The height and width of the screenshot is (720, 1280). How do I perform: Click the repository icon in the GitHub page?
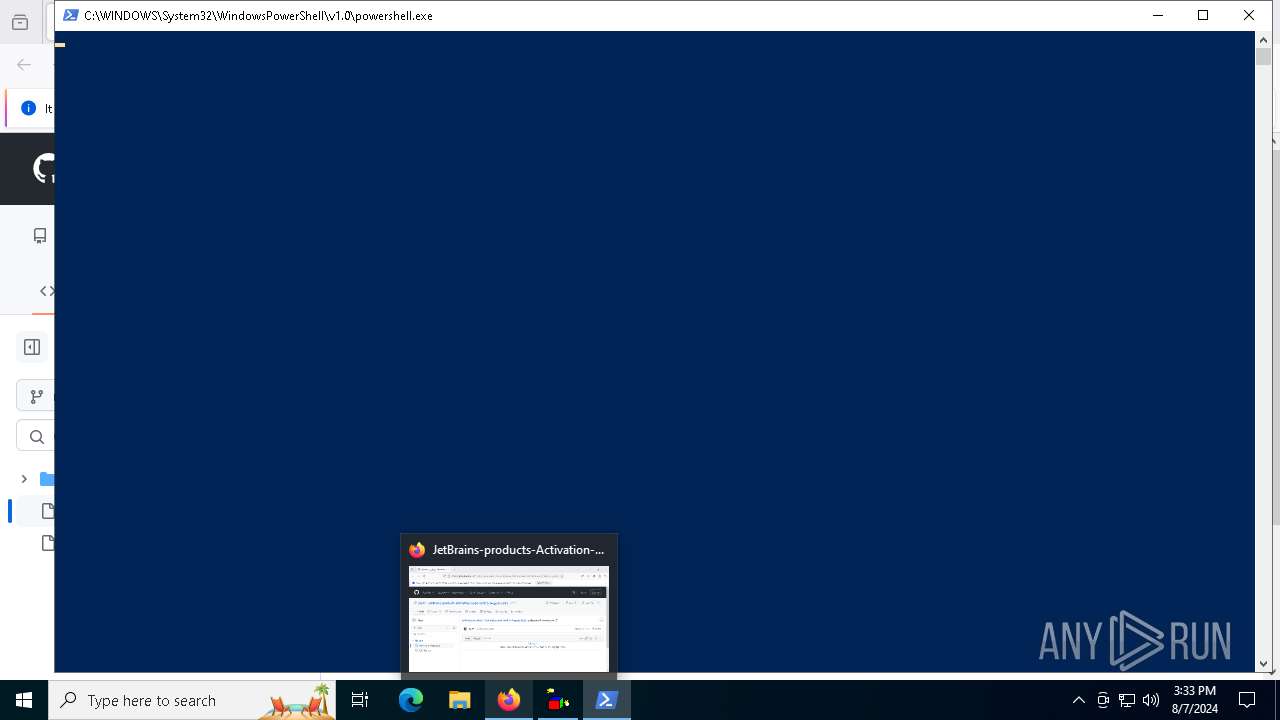[x=40, y=236]
